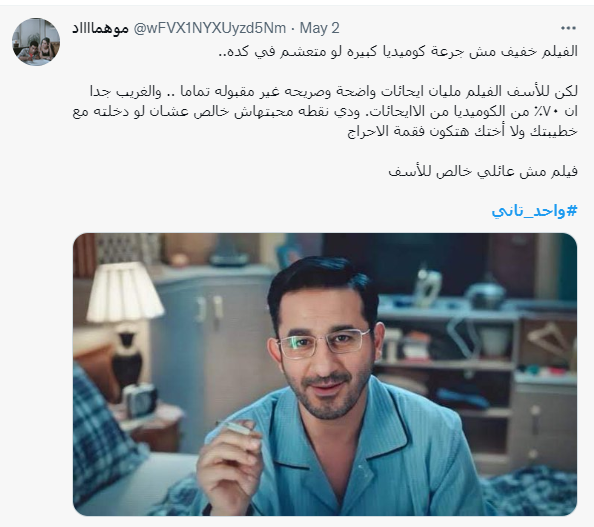594x527 pixels.
Task: Click the white lampshade in the photo
Action: point(124,292)
